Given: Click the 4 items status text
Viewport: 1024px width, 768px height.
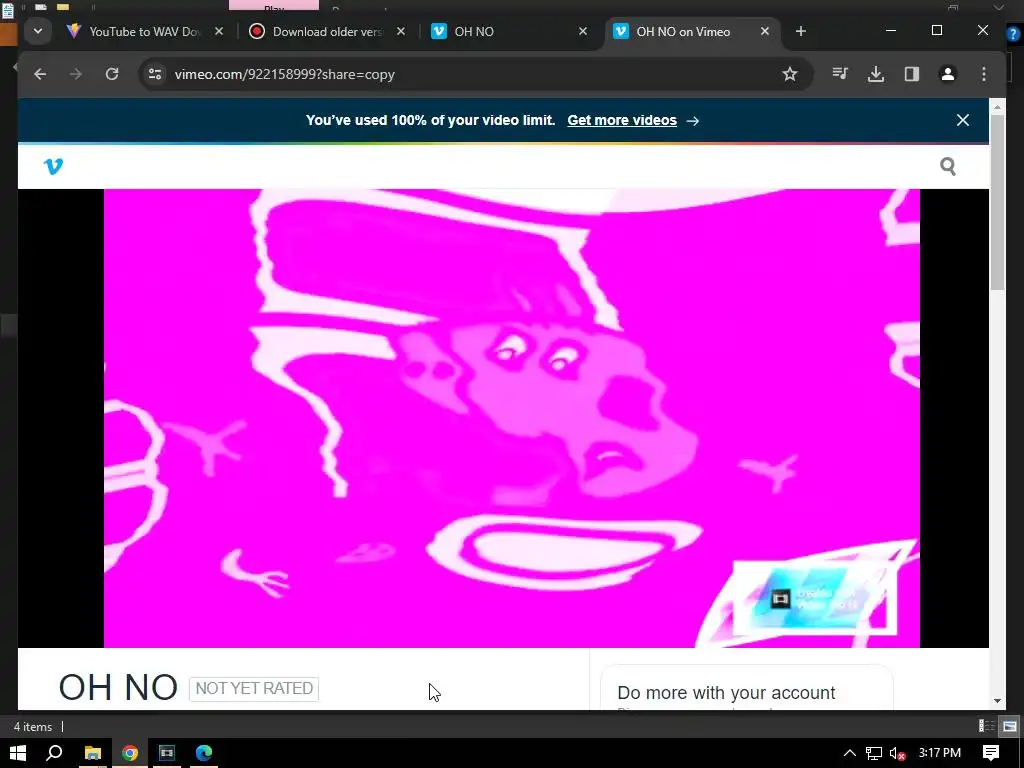Looking at the screenshot, I should tap(33, 726).
